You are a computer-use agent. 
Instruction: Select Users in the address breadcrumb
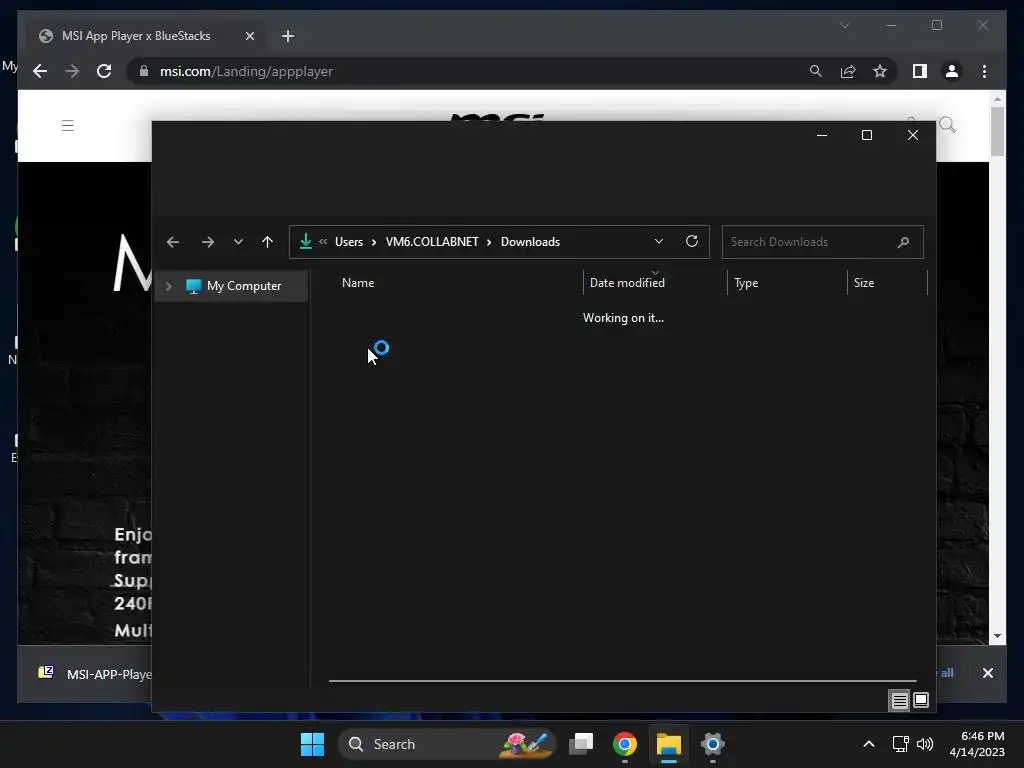(x=349, y=242)
